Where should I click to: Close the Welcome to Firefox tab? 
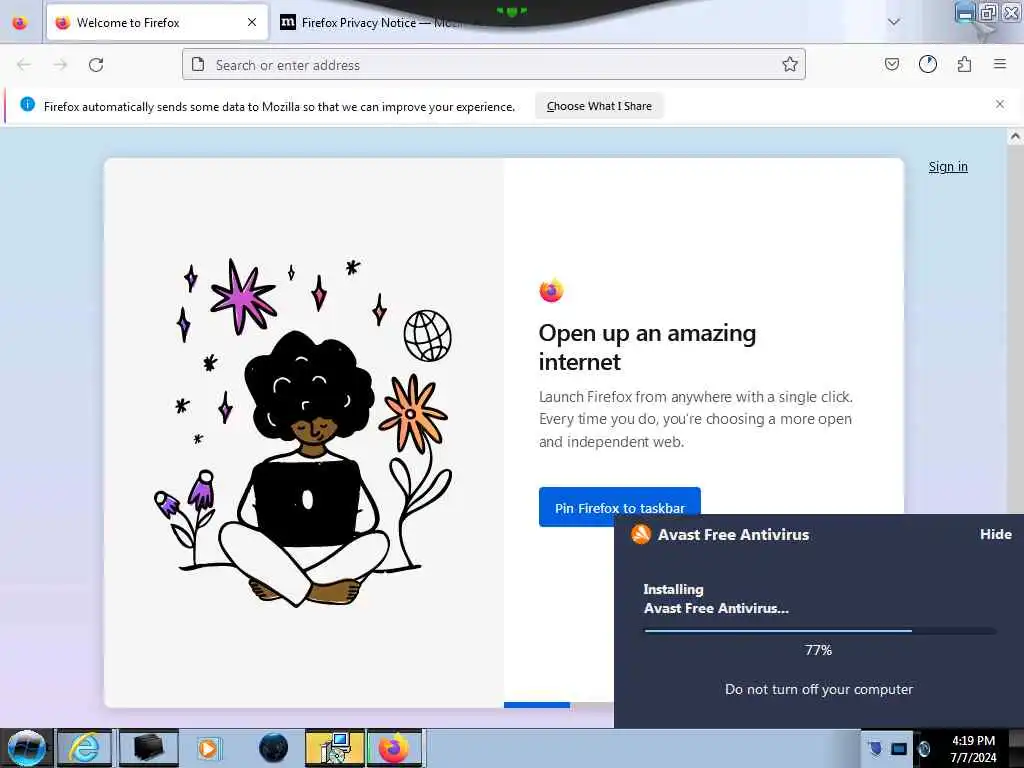click(252, 22)
